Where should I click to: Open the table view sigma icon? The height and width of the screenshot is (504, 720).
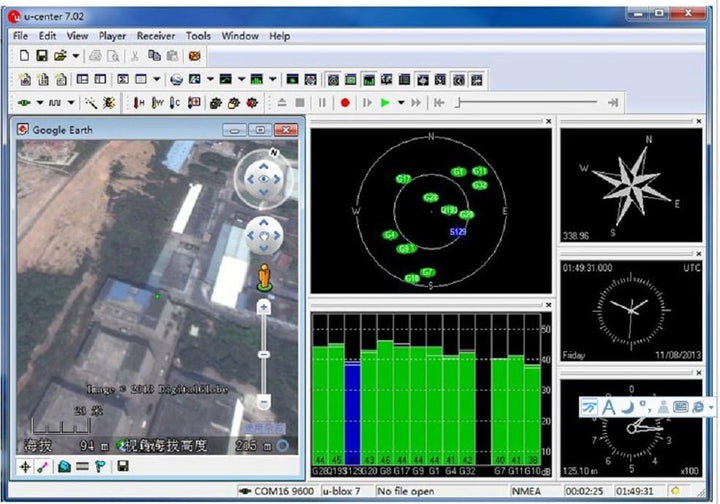pos(123,80)
